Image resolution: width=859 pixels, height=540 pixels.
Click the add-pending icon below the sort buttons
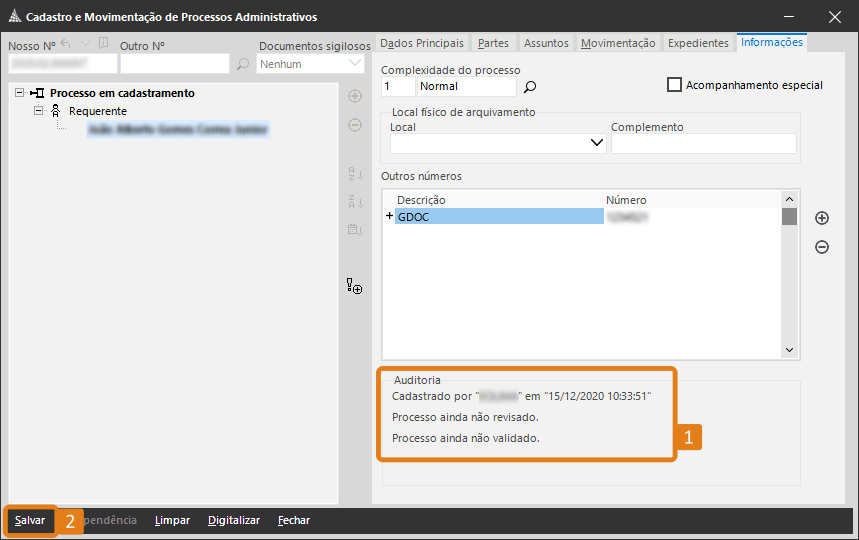click(x=354, y=287)
